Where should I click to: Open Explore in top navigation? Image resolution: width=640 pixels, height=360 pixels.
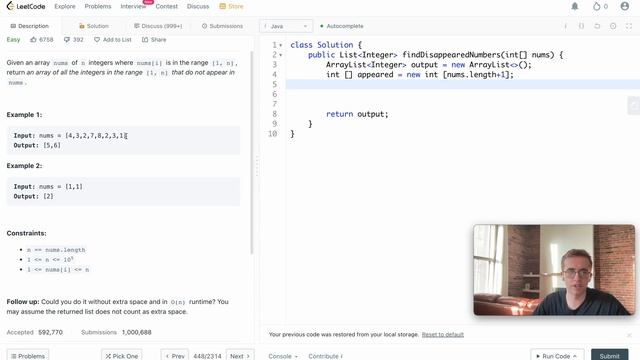[65, 6]
